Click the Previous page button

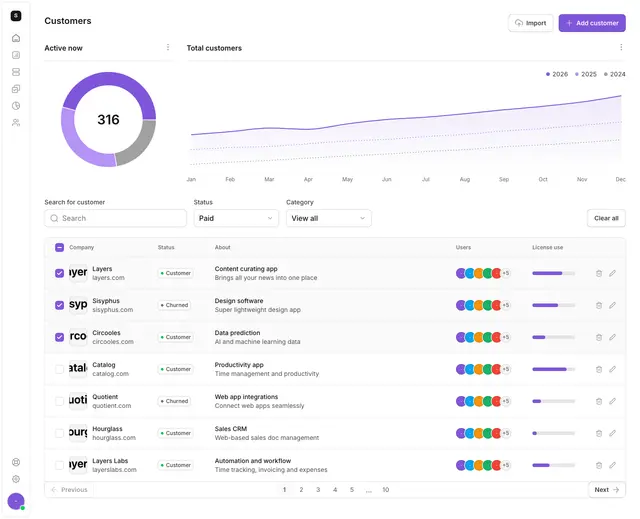[x=69, y=490]
